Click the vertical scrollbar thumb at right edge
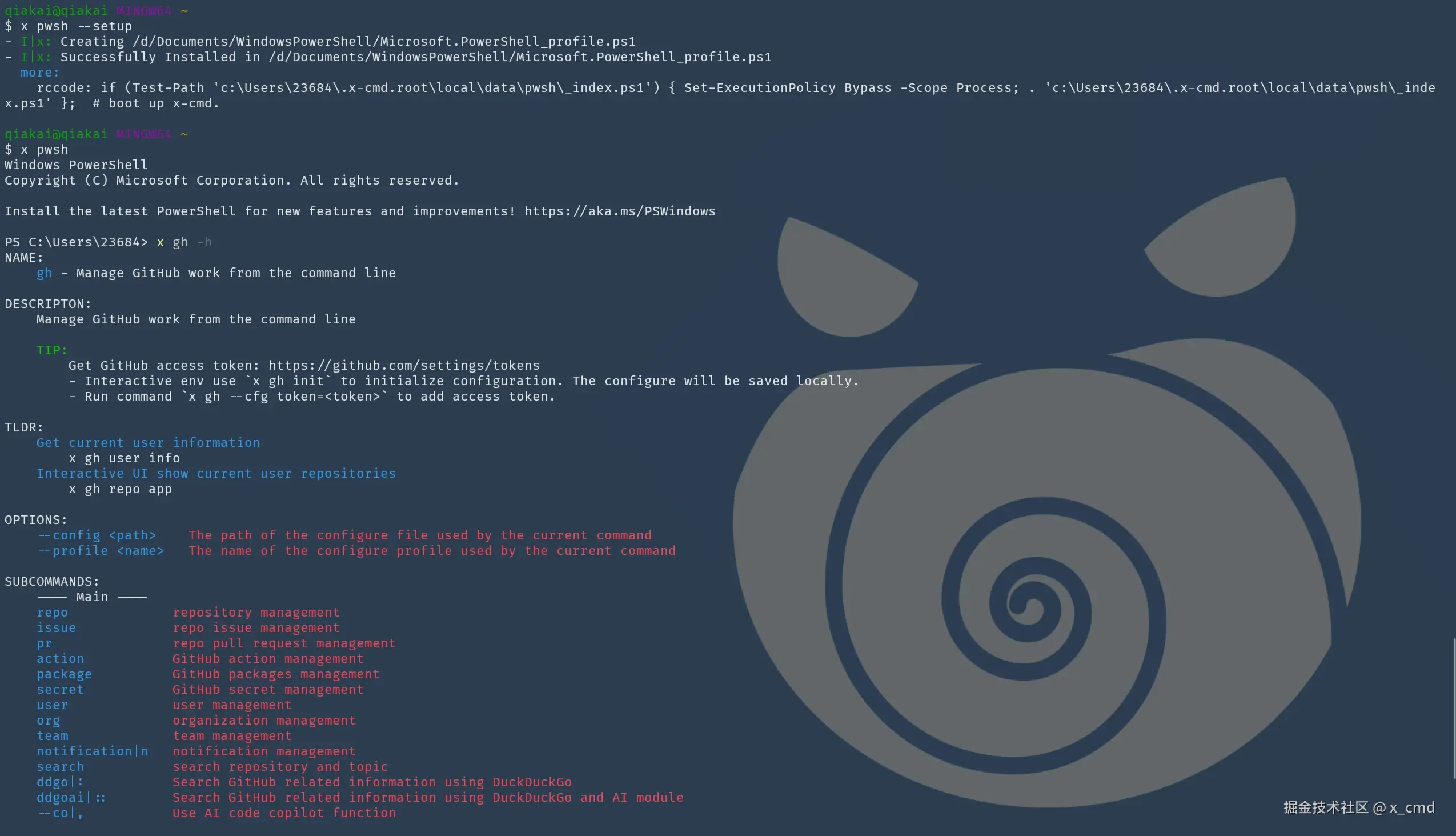Screen dimensions: 1456x836 (x=1454, y=709)
